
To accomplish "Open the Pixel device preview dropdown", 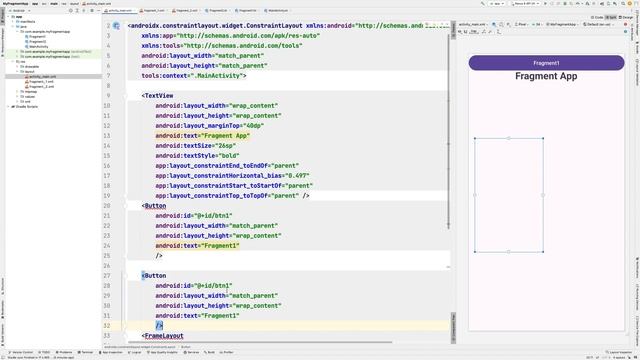I will (521, 24).
